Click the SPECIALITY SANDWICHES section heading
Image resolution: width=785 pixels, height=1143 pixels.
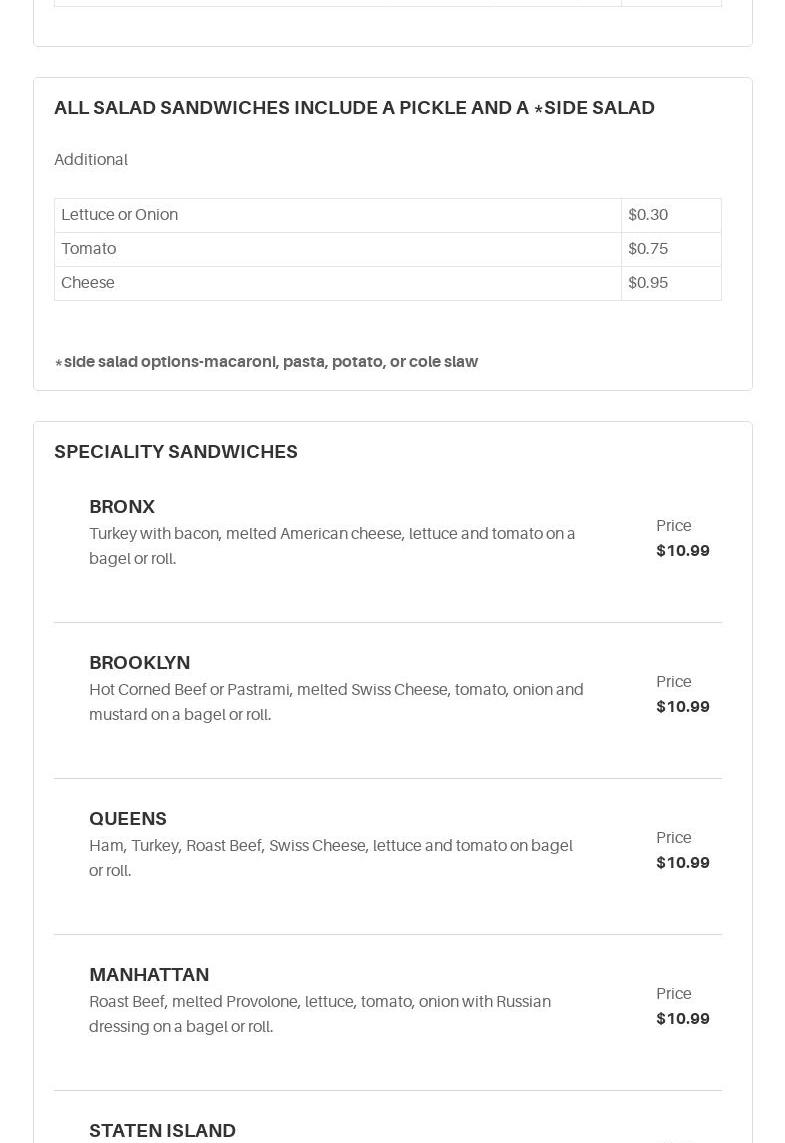click(x=176, y=452)
